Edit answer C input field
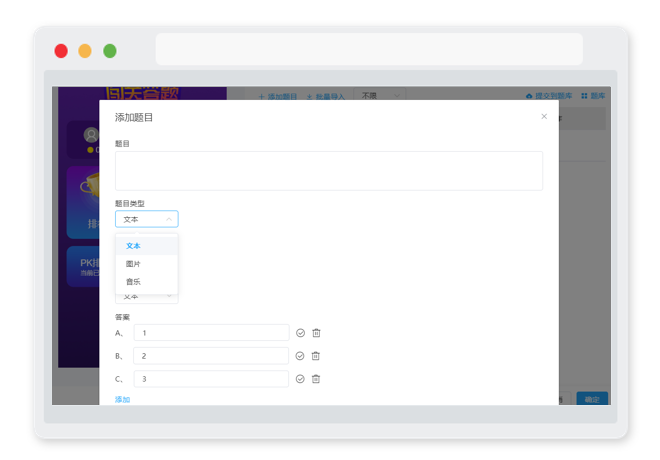The width and height of the screenshot is (660, 460). click(x=211, y=379)
